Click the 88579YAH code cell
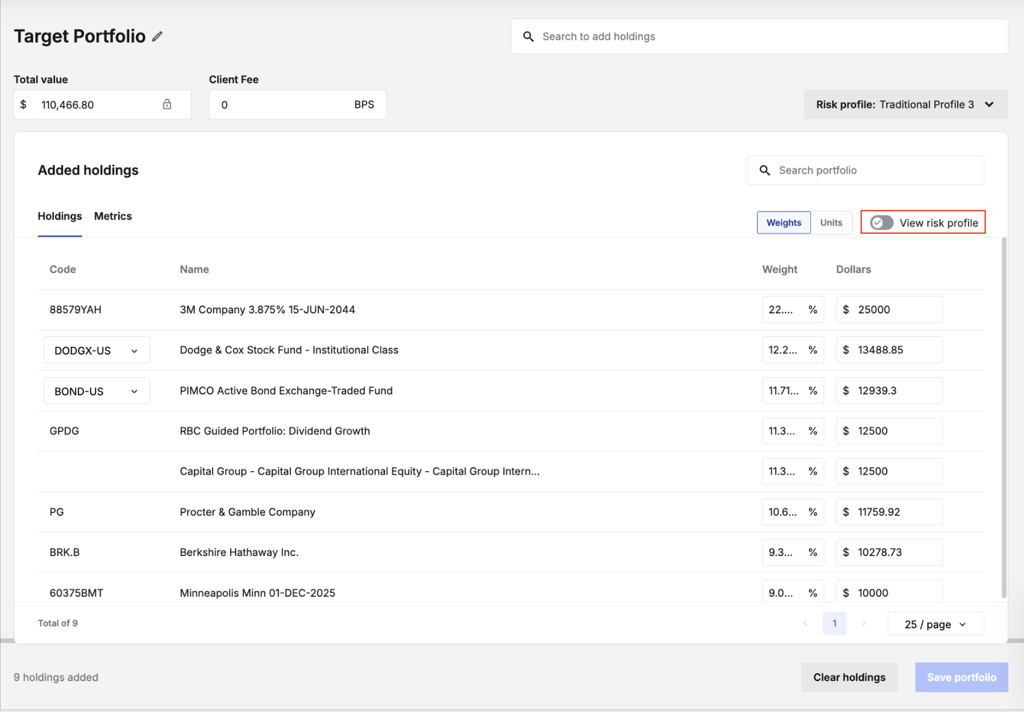 point(75,310)
